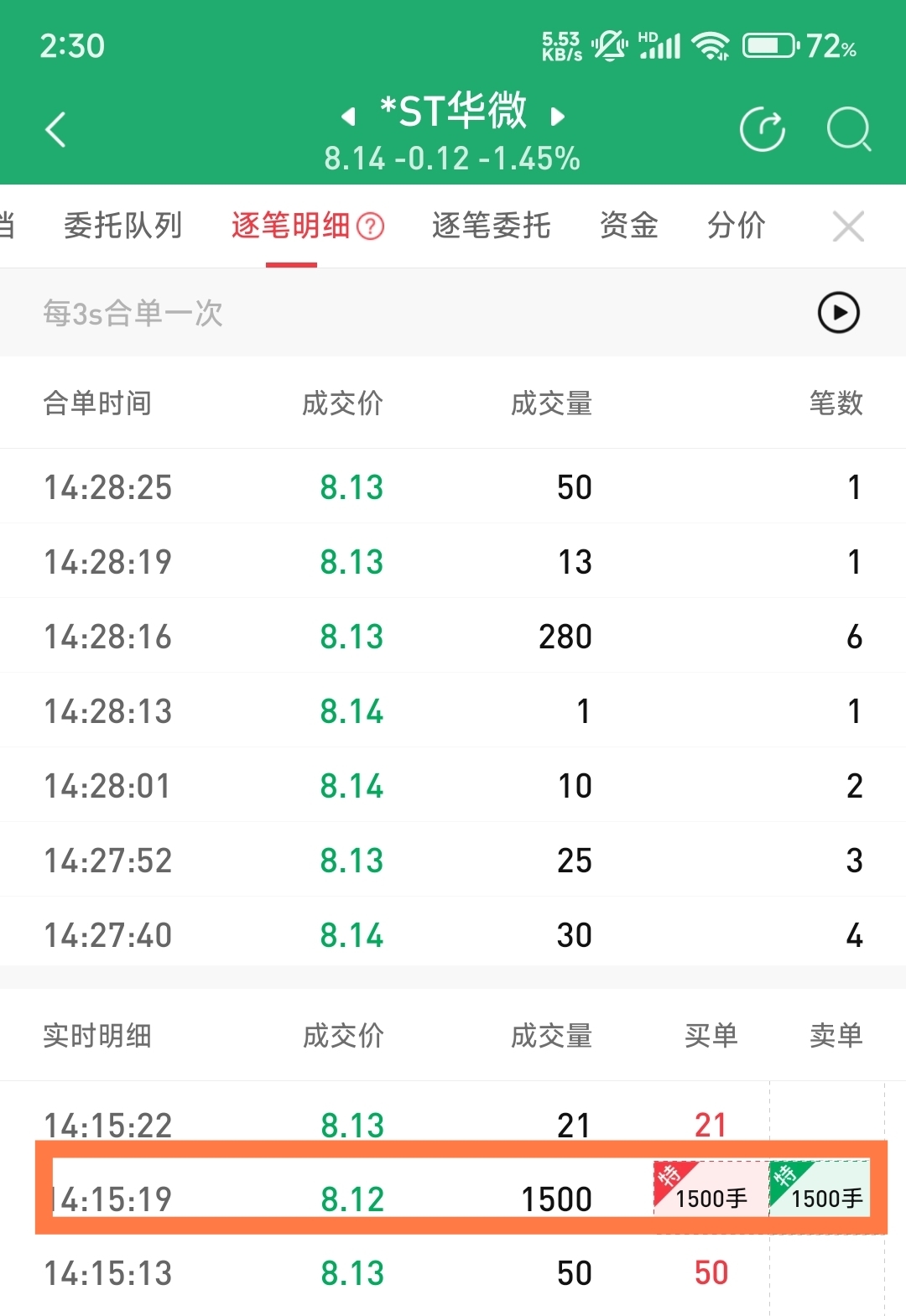Viewport: 906px width, 1316px height.
Task: Tap the 1500 volume in the 14:15:19 row
Action: coord(557,1199)
